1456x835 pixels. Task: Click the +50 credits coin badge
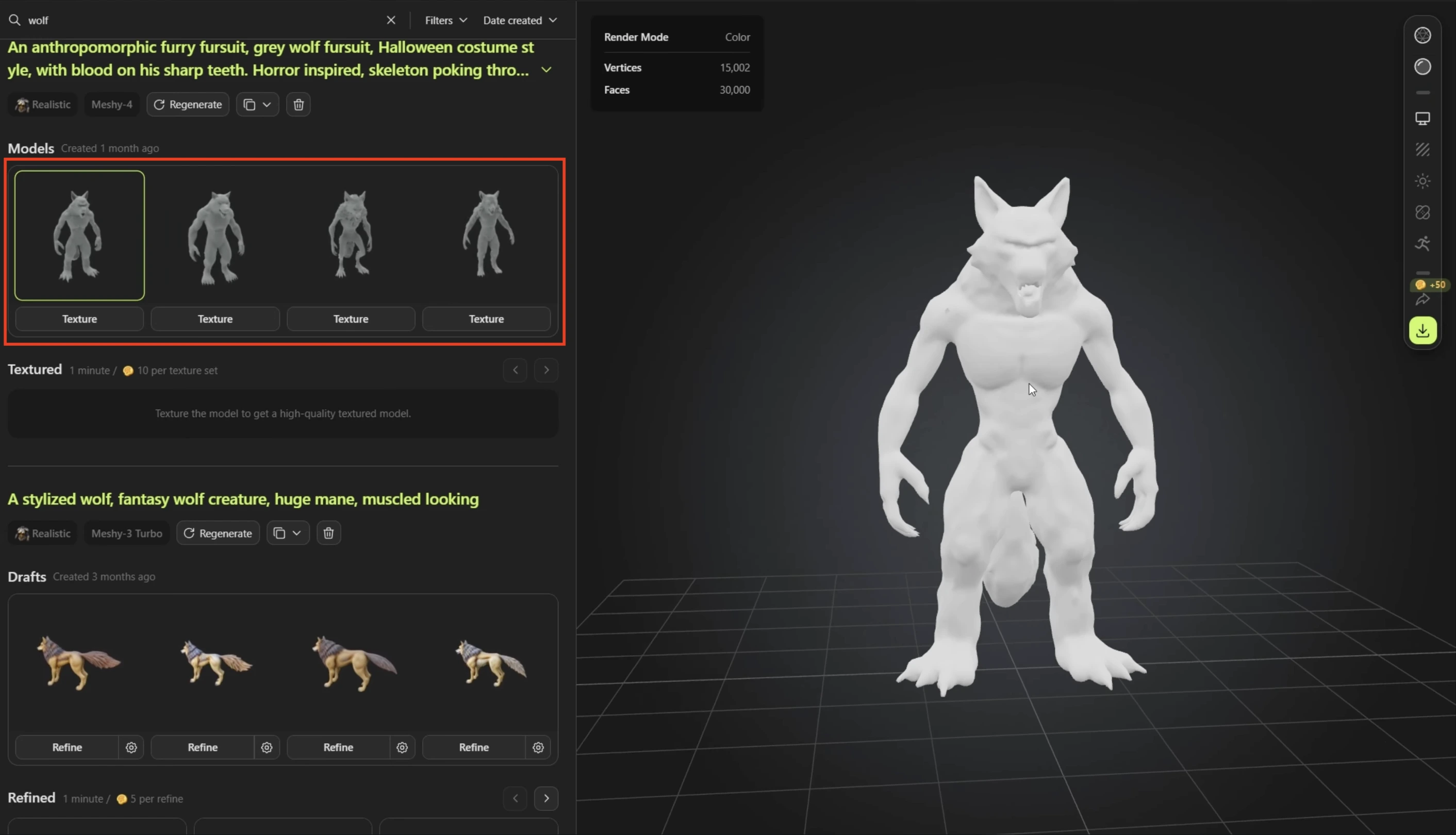click(x=1431, y=284)
